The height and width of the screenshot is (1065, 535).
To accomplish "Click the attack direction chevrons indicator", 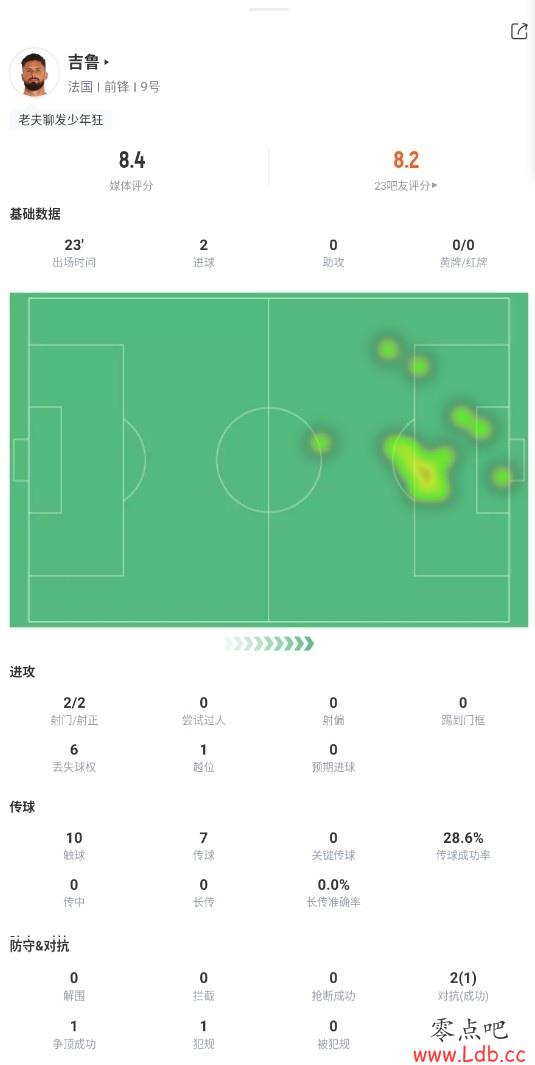I will [x=269, y=643].
